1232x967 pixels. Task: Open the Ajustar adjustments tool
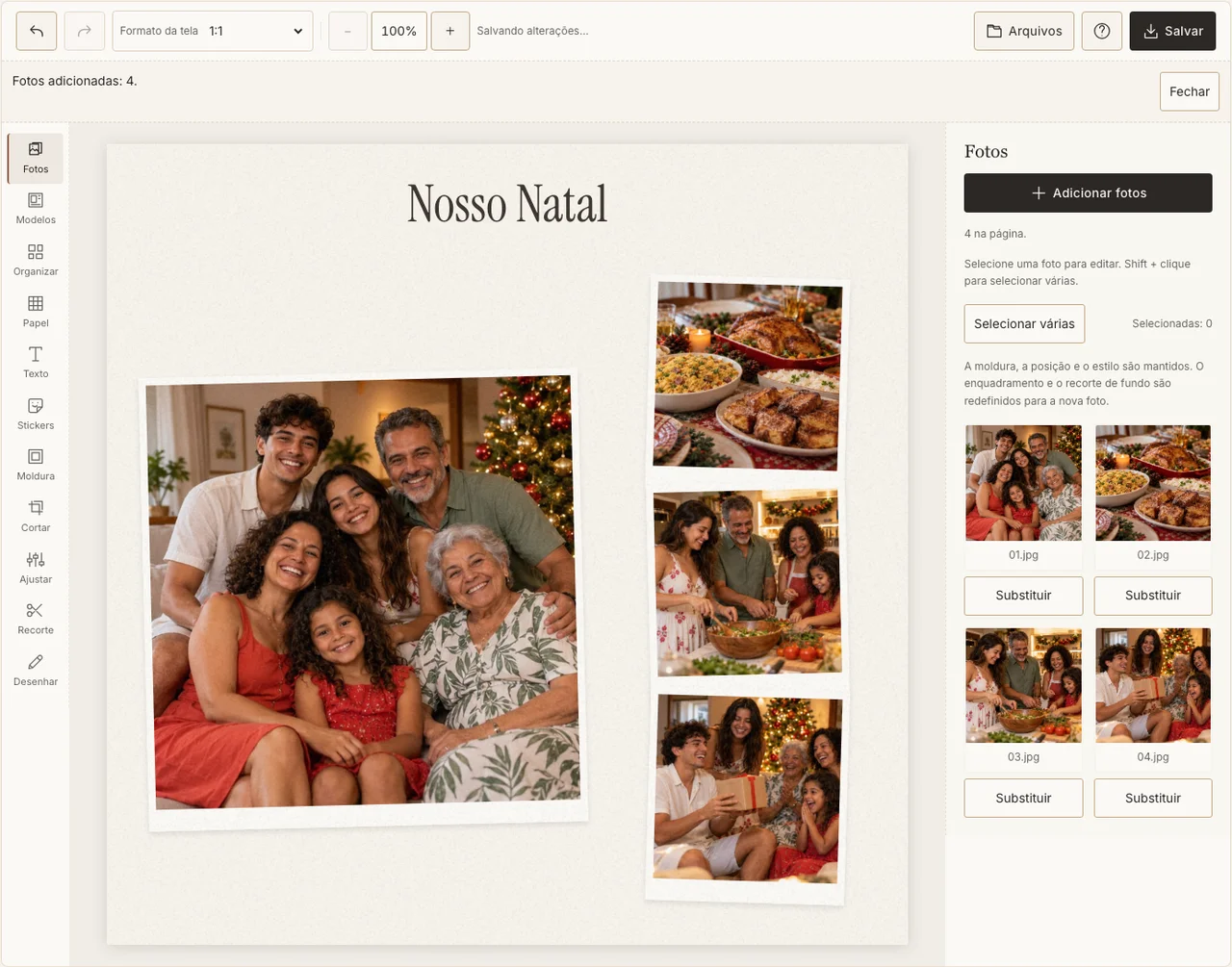coord(36,568)
